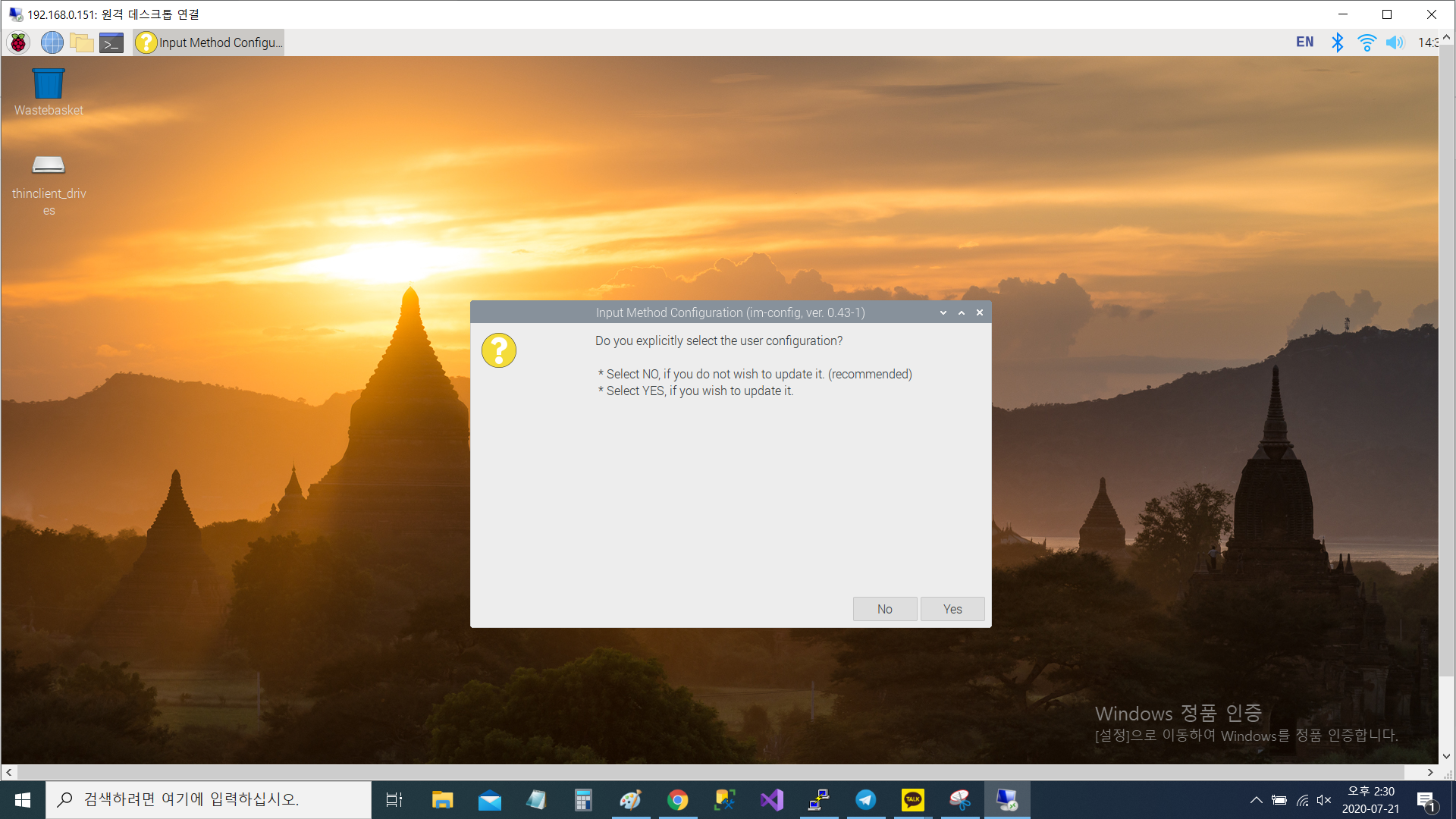Open the thinclient_drives desktop icon
1456x819 pixels.
tap(49, 184)
